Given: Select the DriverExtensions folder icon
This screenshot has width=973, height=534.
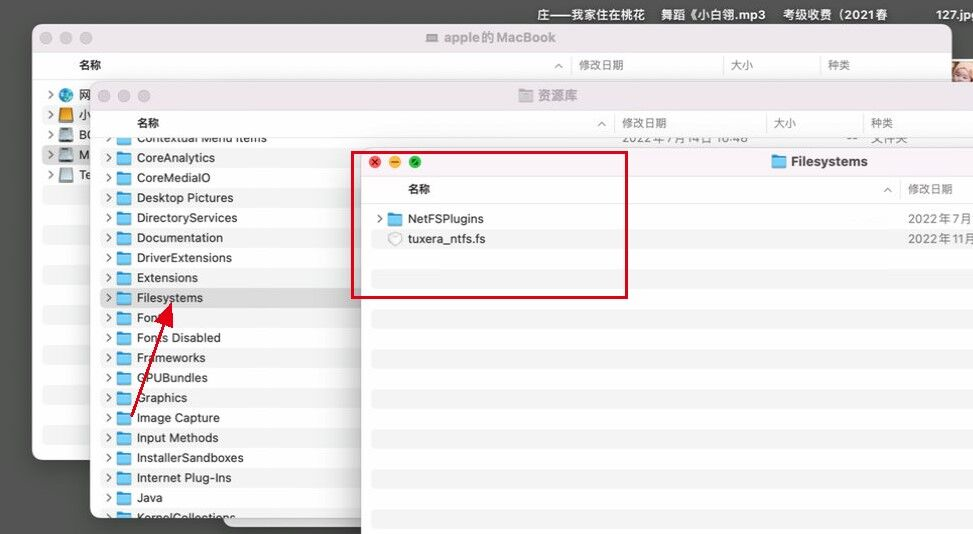Looking at the screenshot, I should pyautogui.click(x=124, y=258).
